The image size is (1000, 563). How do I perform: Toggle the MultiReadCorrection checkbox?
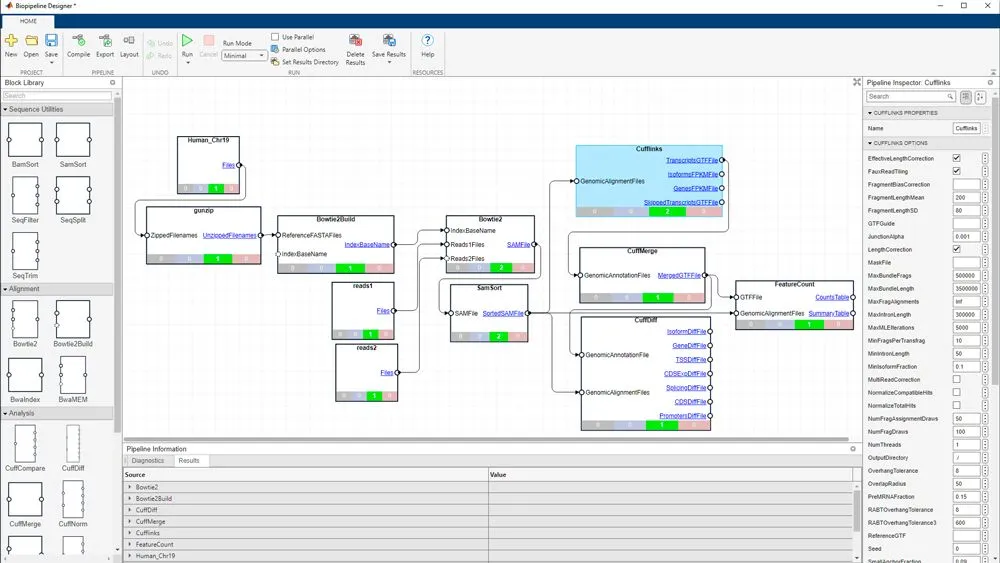[x=957, y=380]
